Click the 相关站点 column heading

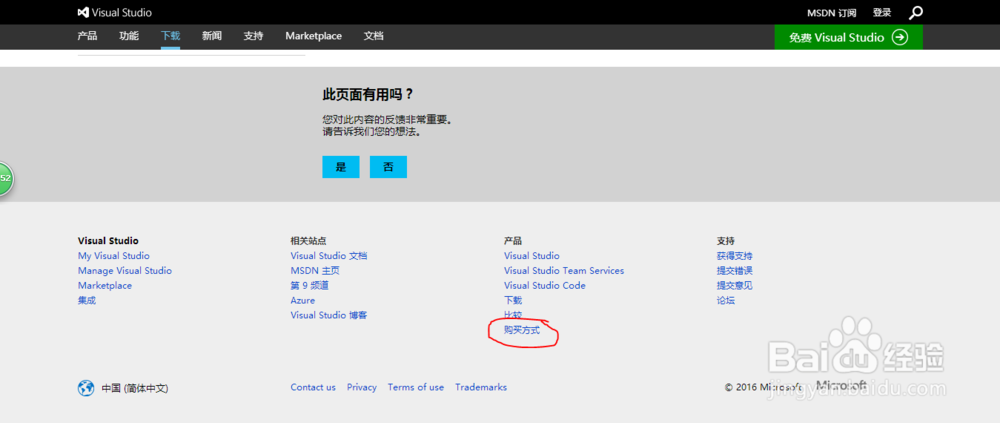tap(308, 241)
